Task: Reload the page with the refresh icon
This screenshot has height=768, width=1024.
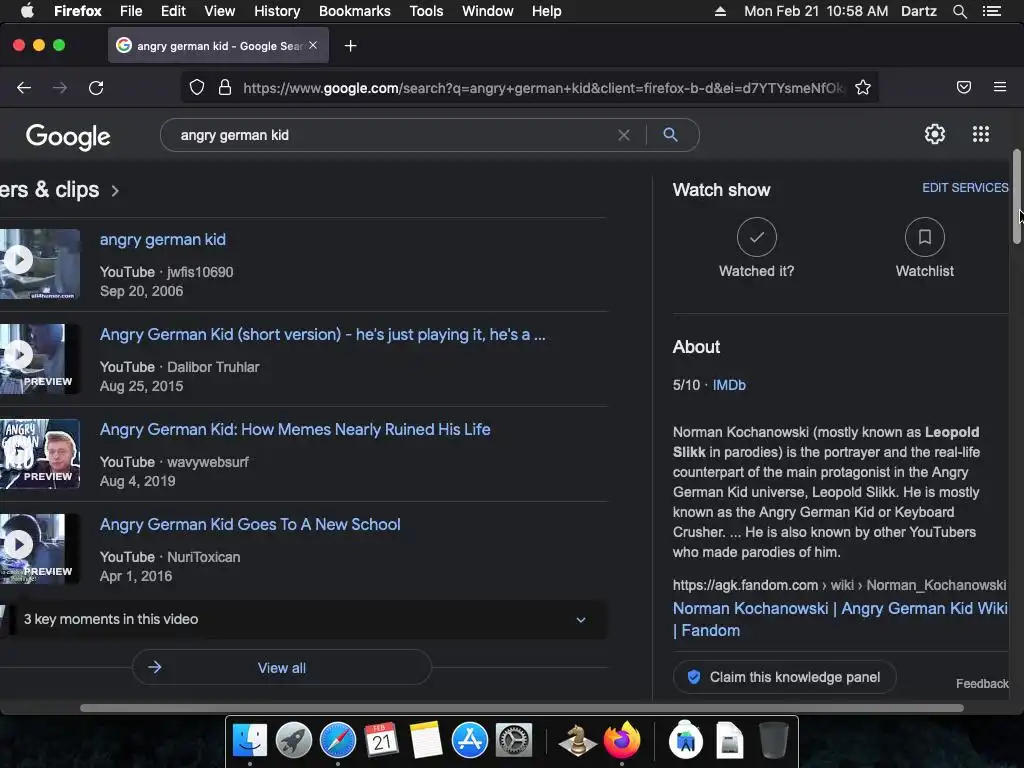Action: pyautogui.click(x=96, y=88)
